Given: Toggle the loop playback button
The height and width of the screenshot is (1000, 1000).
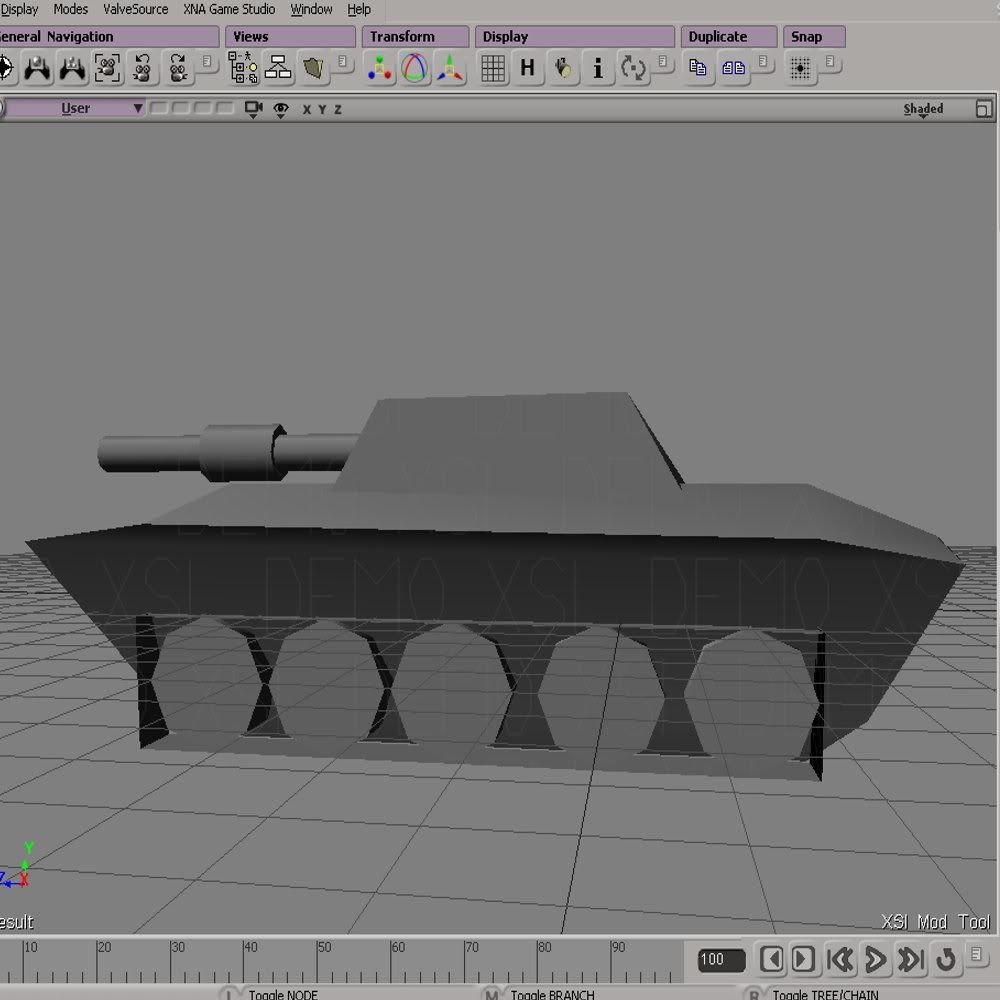Looking at the screenshot, I should (946, 959).
